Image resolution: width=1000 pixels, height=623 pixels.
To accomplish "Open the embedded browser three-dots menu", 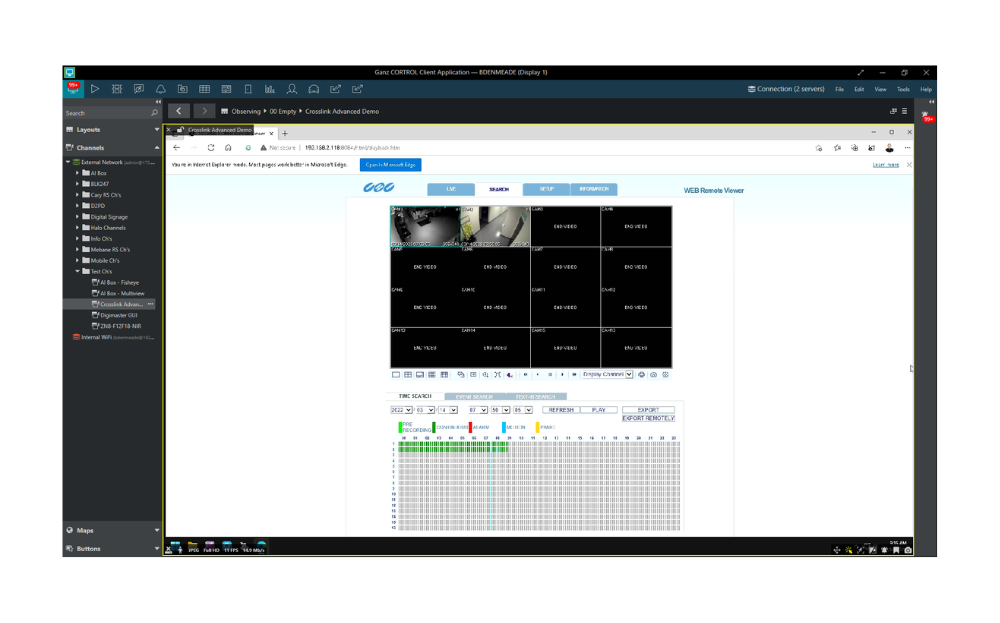I will click(907, 148).
